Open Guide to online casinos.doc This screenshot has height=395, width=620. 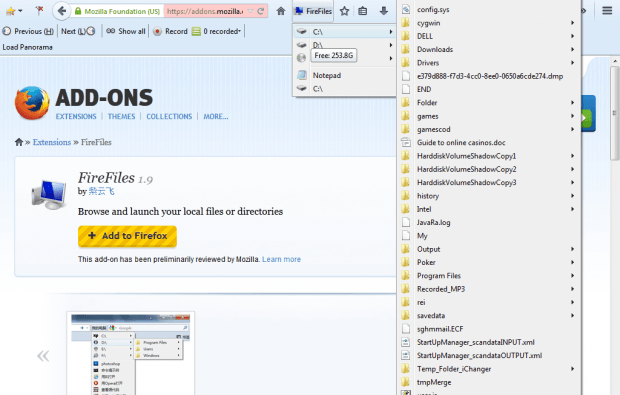click(x=489, y=142)
